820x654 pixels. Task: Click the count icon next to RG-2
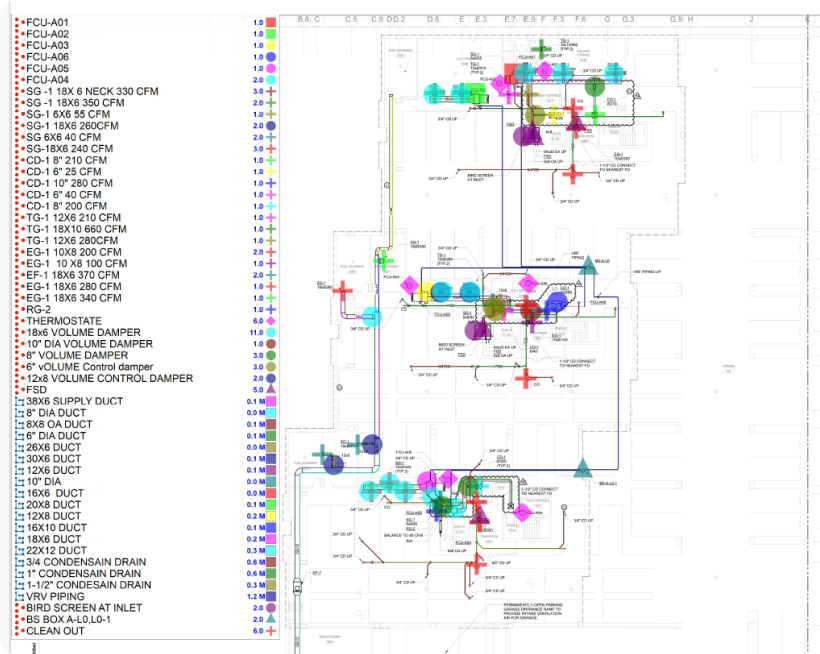21,310
